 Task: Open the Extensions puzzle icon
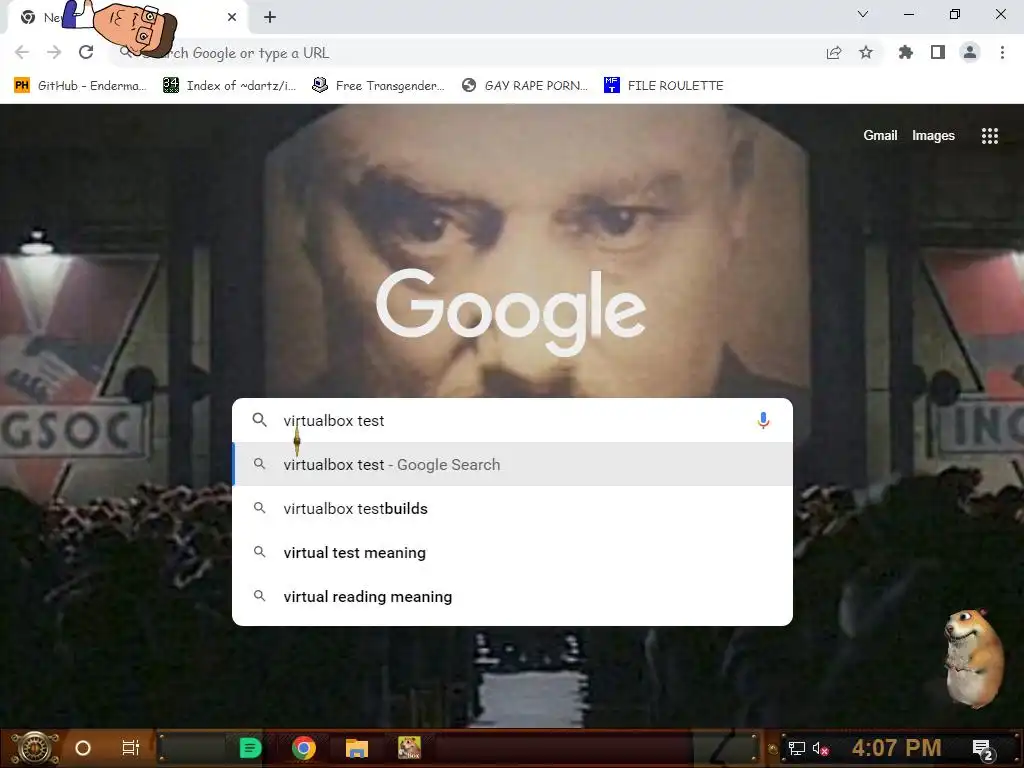coord(906,52)
